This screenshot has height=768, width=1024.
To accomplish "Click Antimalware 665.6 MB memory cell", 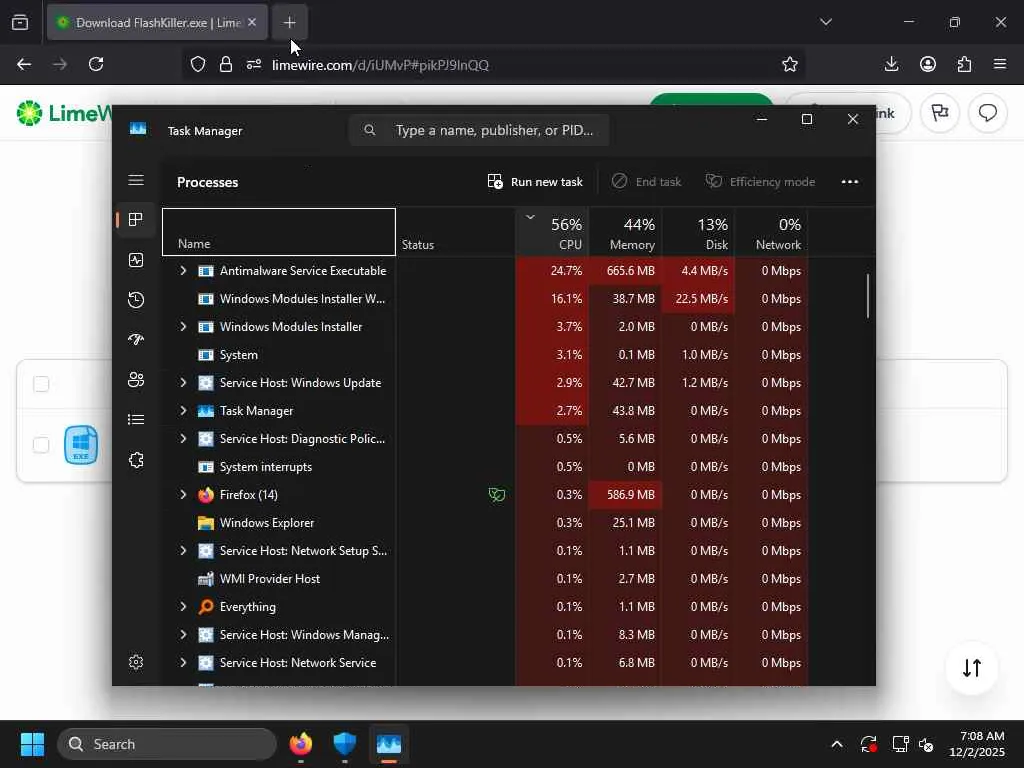I will click(625, 270).
